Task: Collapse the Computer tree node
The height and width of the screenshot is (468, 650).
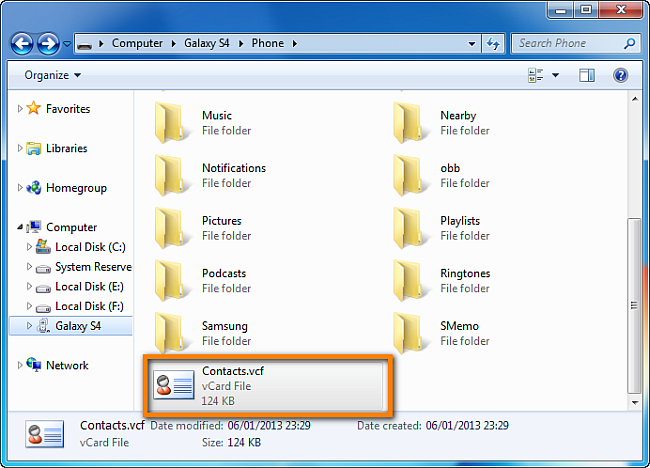Action: click(x=20, y=227)
